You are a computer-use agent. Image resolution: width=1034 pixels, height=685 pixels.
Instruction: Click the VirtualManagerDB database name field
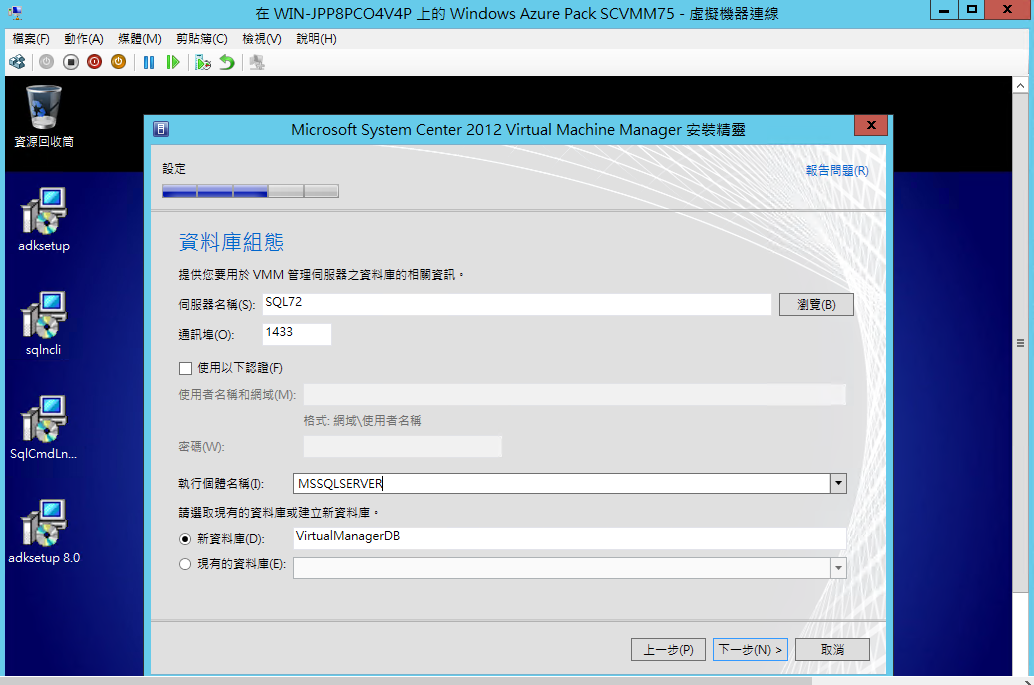570,537
